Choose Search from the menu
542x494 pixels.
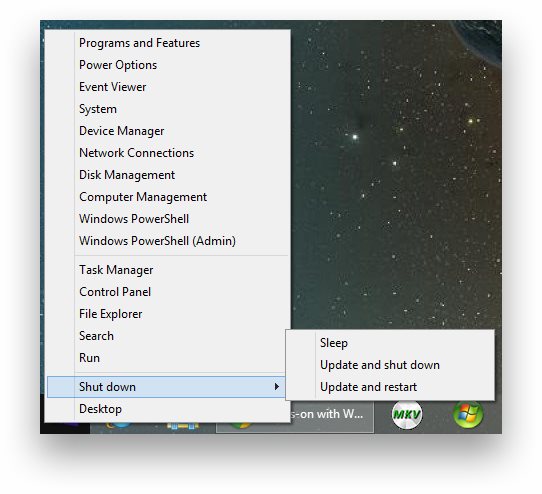pos(168,336)
